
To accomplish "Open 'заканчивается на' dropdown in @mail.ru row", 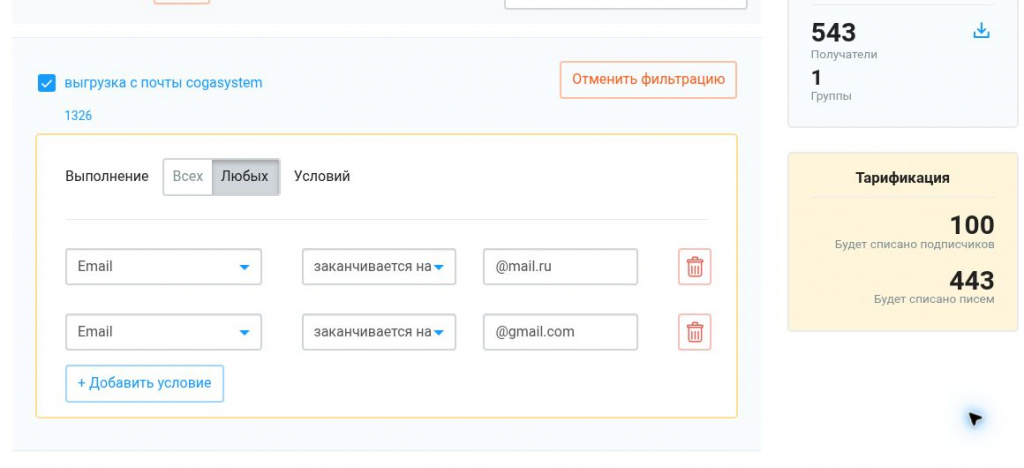I will (x=379, y=266).
